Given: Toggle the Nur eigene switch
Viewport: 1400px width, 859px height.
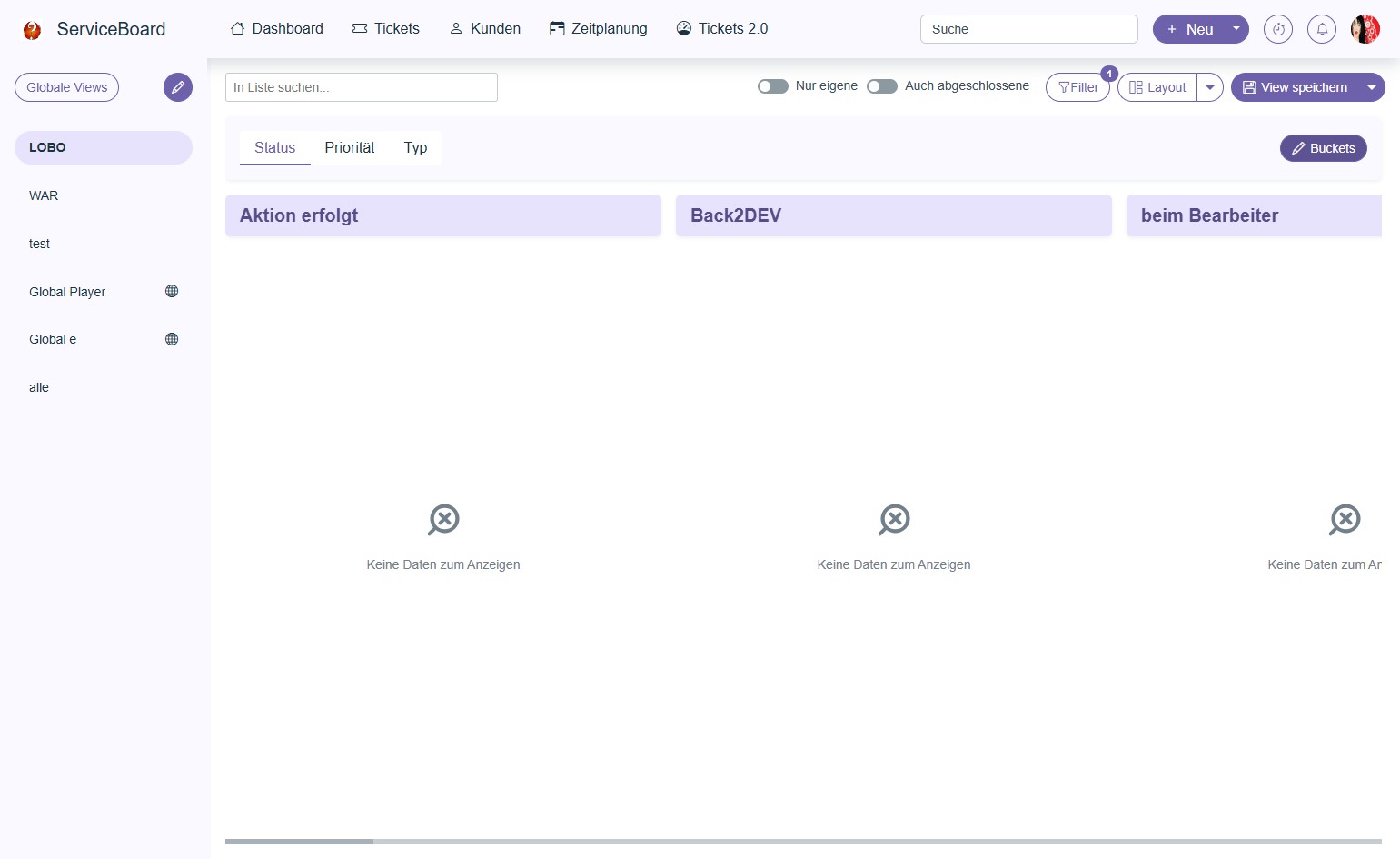Looking at the screenshot, I should (x=773, y=86).
